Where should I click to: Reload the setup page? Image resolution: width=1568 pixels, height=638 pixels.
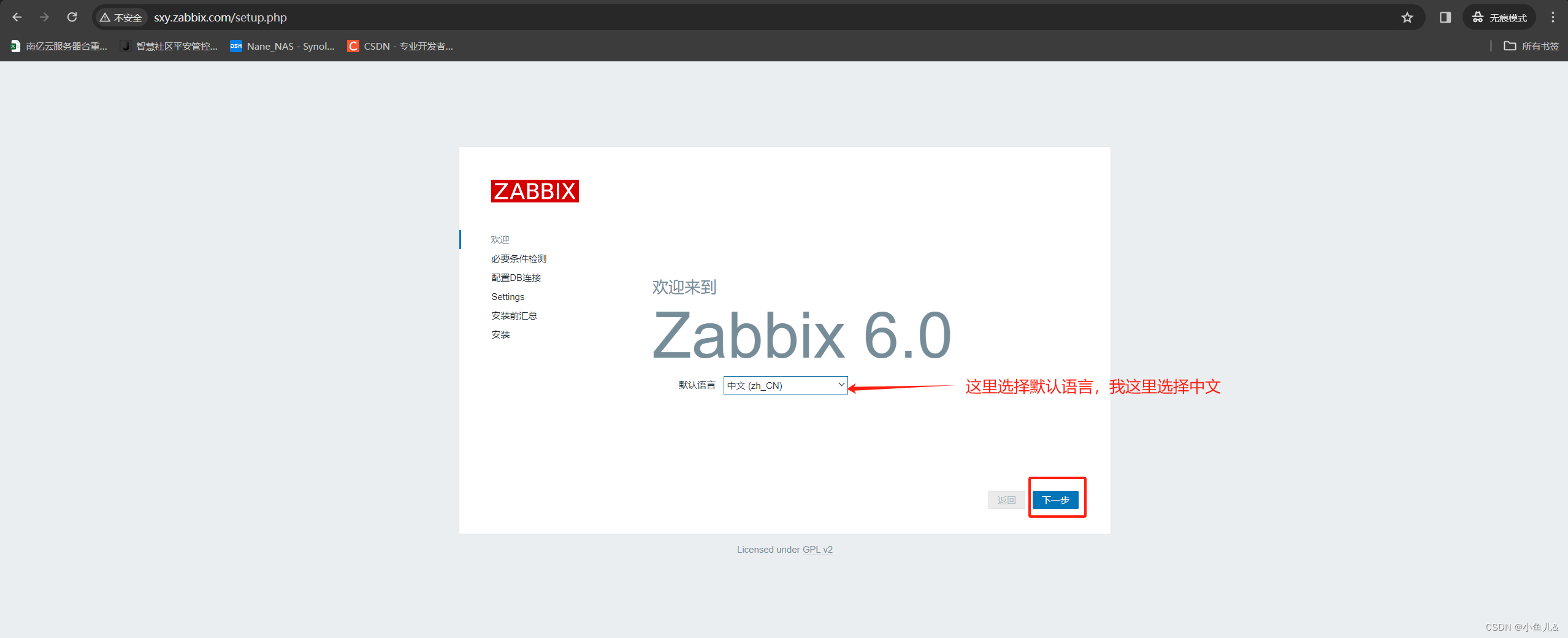(72, 17)
